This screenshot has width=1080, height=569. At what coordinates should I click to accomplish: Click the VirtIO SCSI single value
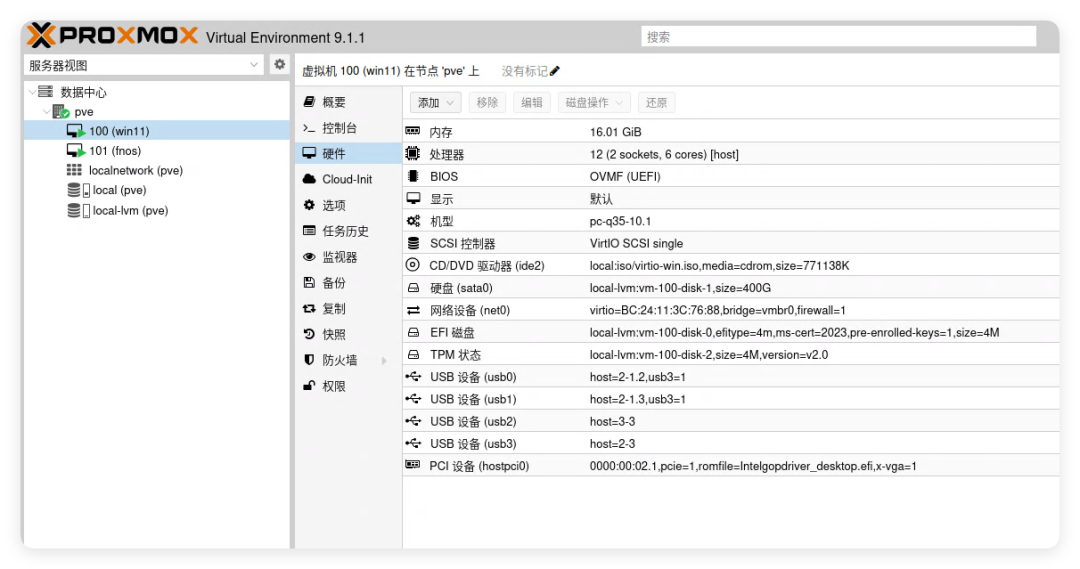636,243
